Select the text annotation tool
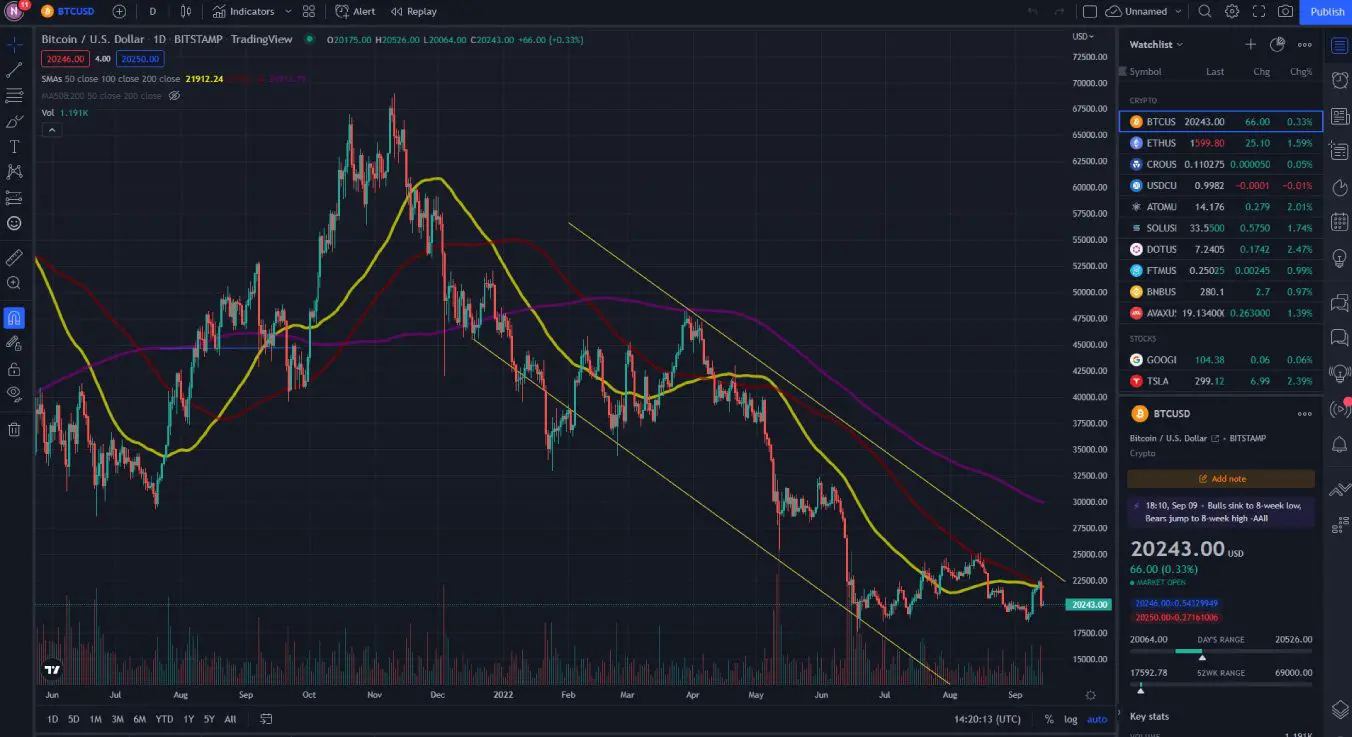 coord(14,146)
